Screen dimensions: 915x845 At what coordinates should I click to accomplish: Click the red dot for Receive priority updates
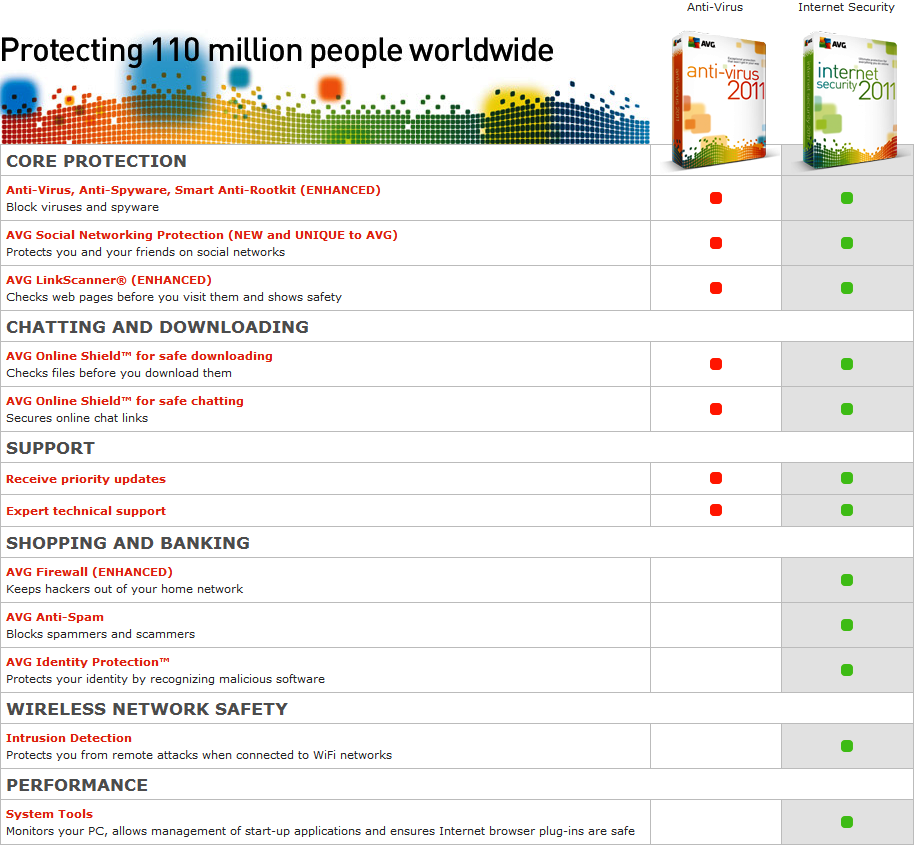tap(716, 478)
